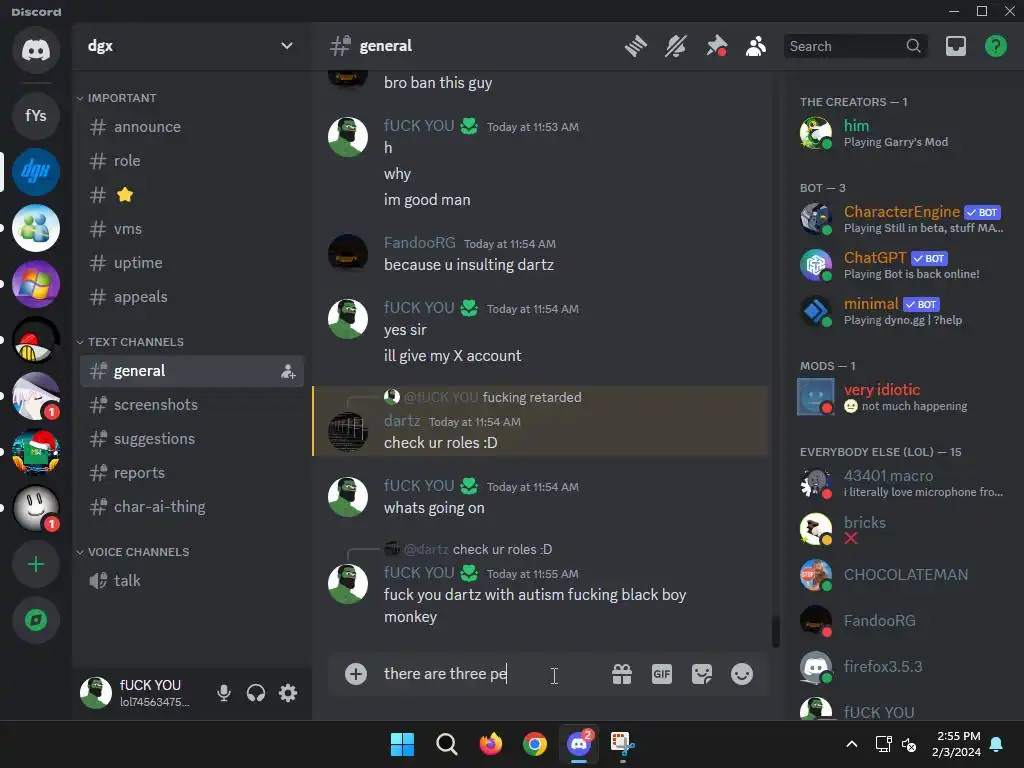The image size is (1024, 768).
Task: Click the user avatar in bottom panel
Action: [96, 693]
